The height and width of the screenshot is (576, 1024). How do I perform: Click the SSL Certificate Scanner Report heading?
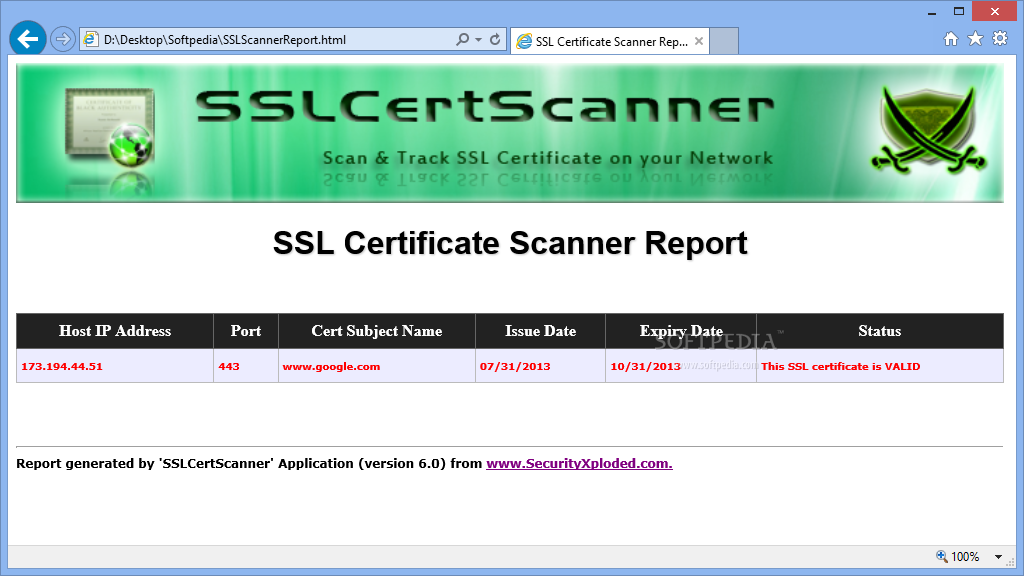point(510,243)
